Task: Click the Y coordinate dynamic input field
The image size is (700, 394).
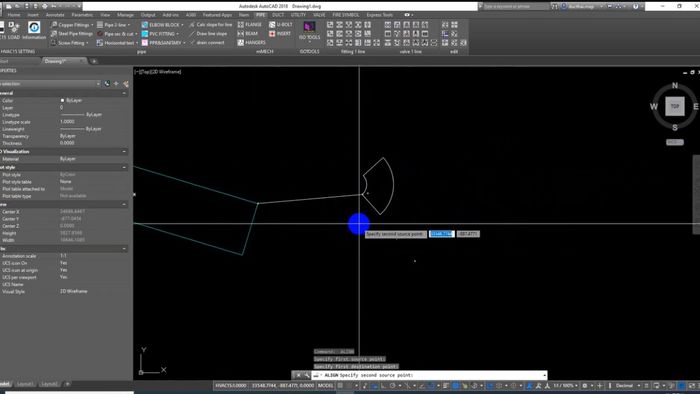Action: tap(468, 234)
